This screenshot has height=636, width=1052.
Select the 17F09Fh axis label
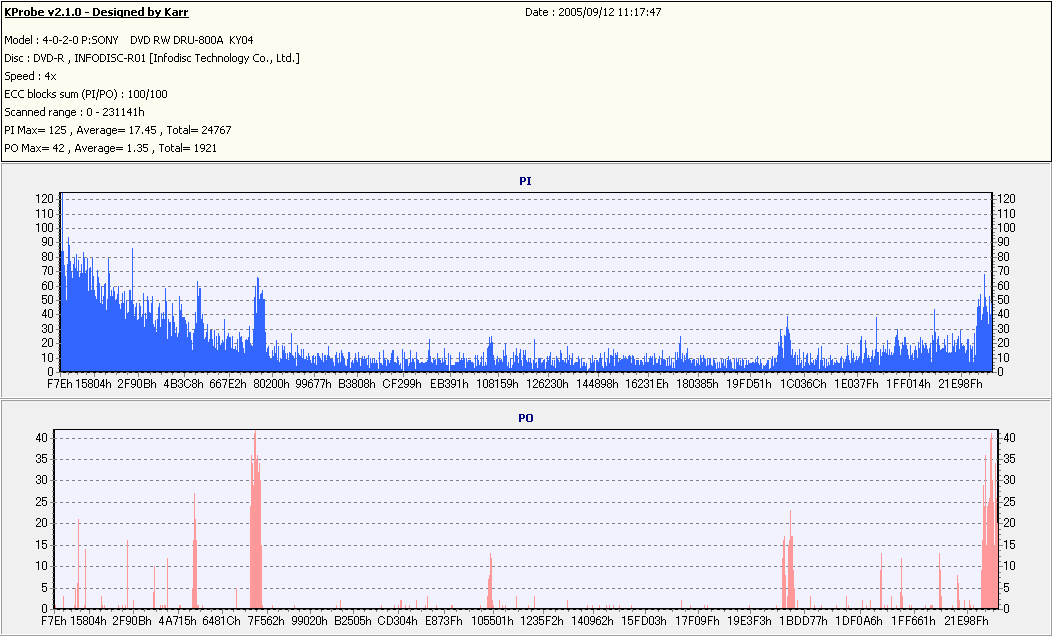click(x=697, y=621)
